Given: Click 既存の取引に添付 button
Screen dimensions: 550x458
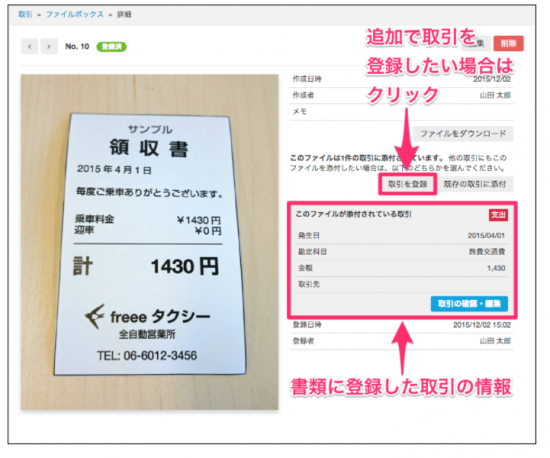Looking at the screenshot, I should (x=475, y=184).
